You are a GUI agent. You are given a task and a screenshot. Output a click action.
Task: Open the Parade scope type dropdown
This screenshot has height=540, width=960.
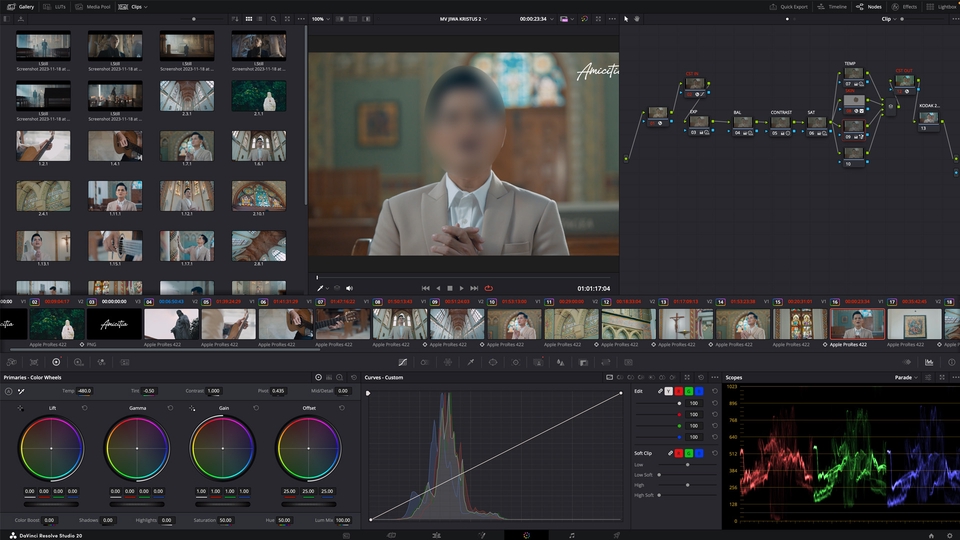coord(906,378)
